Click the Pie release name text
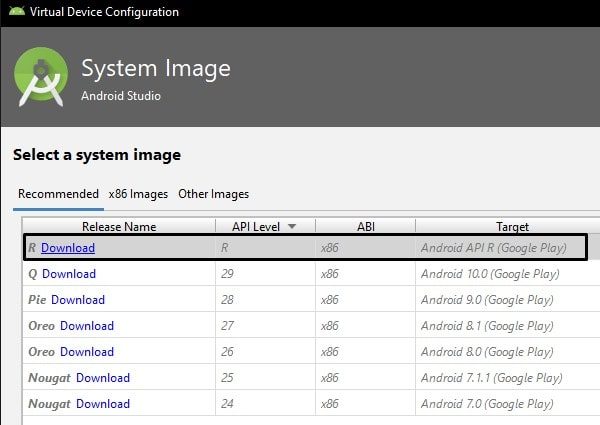 (37, 300)
